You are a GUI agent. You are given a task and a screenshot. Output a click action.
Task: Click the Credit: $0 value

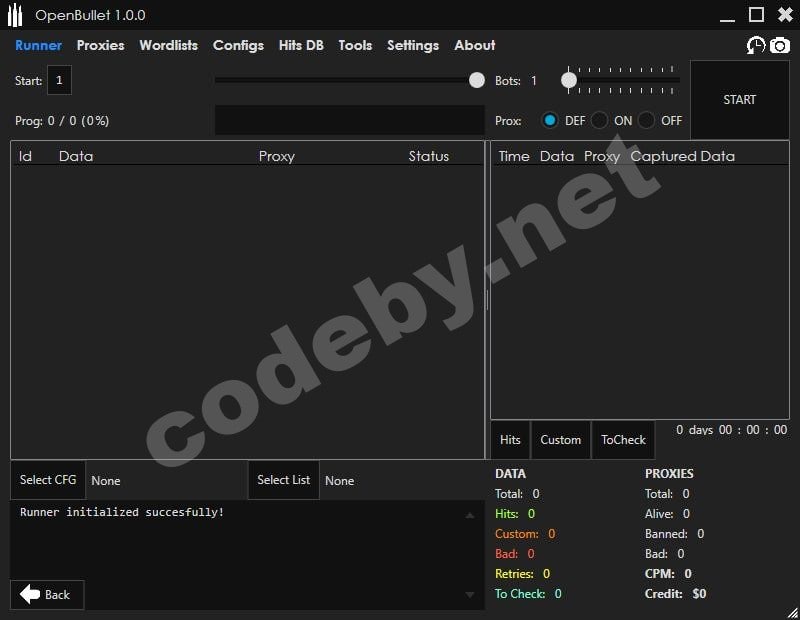676,593
